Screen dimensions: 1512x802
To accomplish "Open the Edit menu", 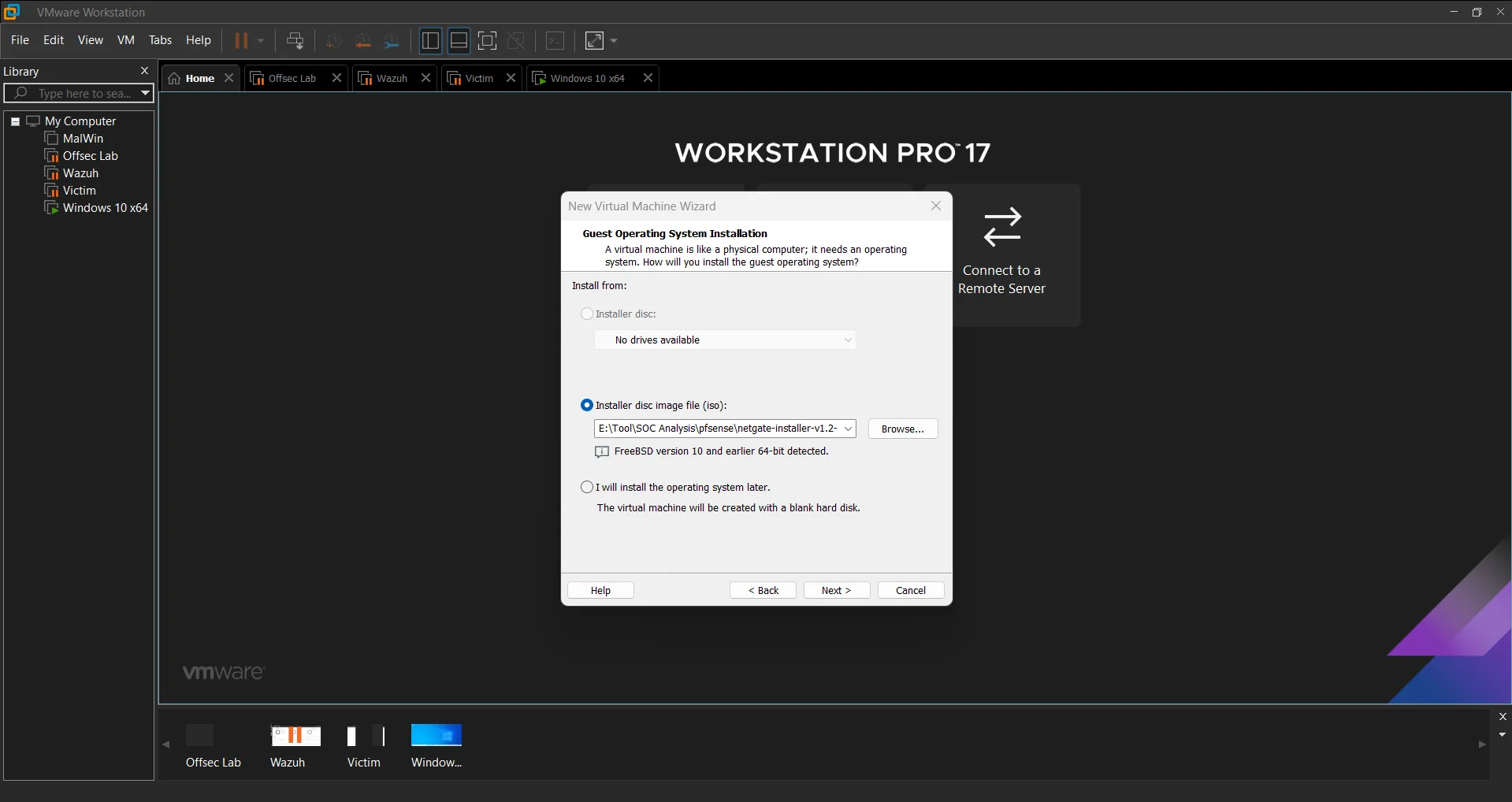I will [54, 40].
